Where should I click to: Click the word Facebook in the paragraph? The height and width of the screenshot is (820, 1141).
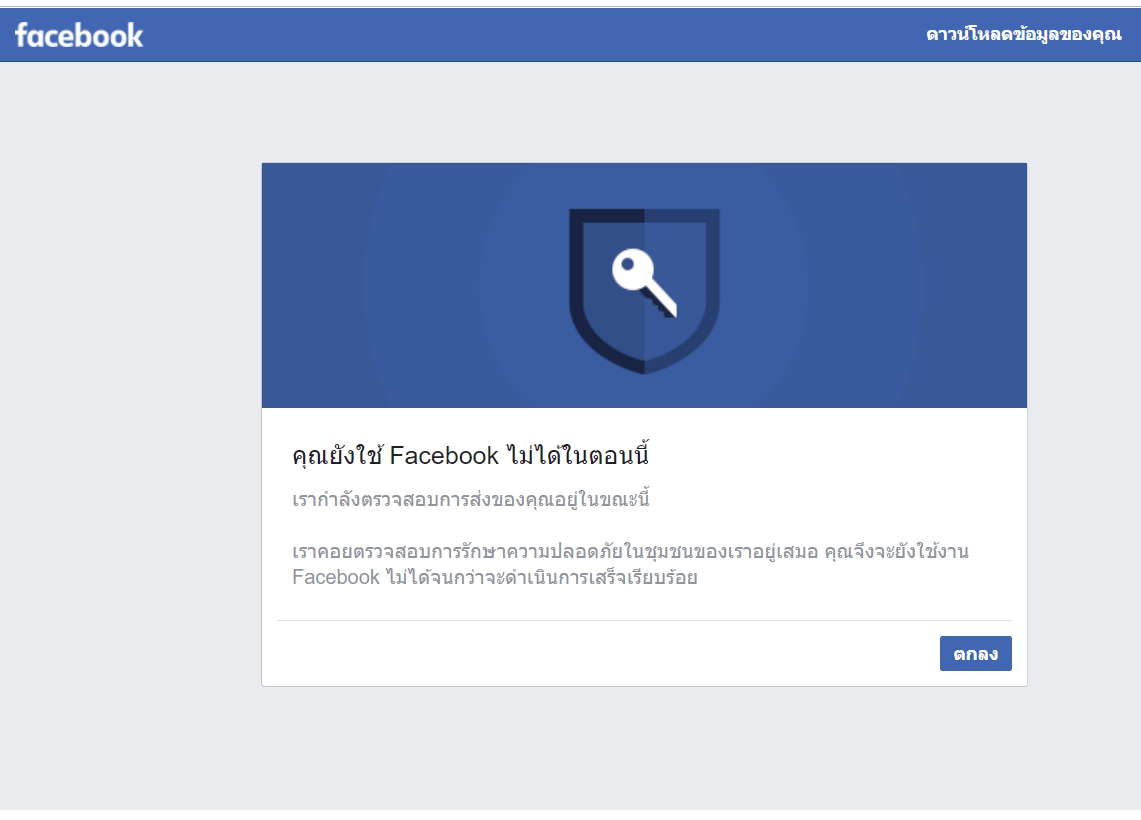tap(335, 578)
